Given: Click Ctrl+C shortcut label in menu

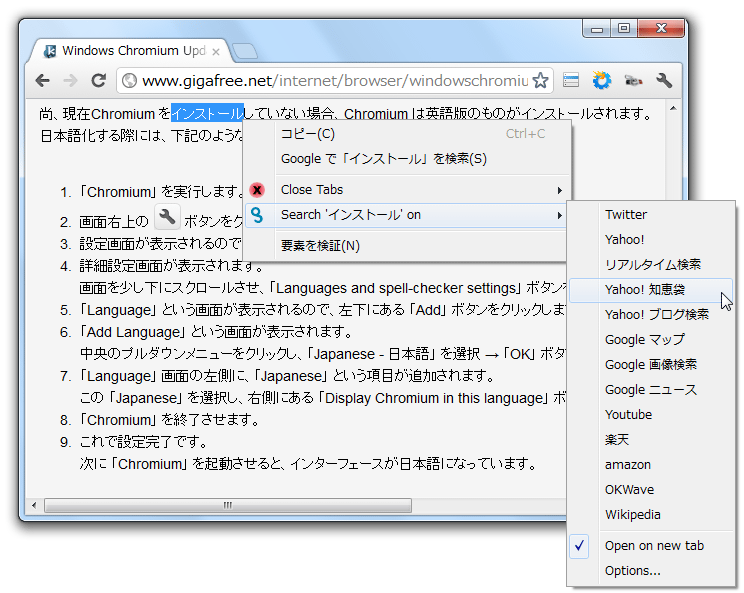Looking at the screenshot, I should coord(525,134).
